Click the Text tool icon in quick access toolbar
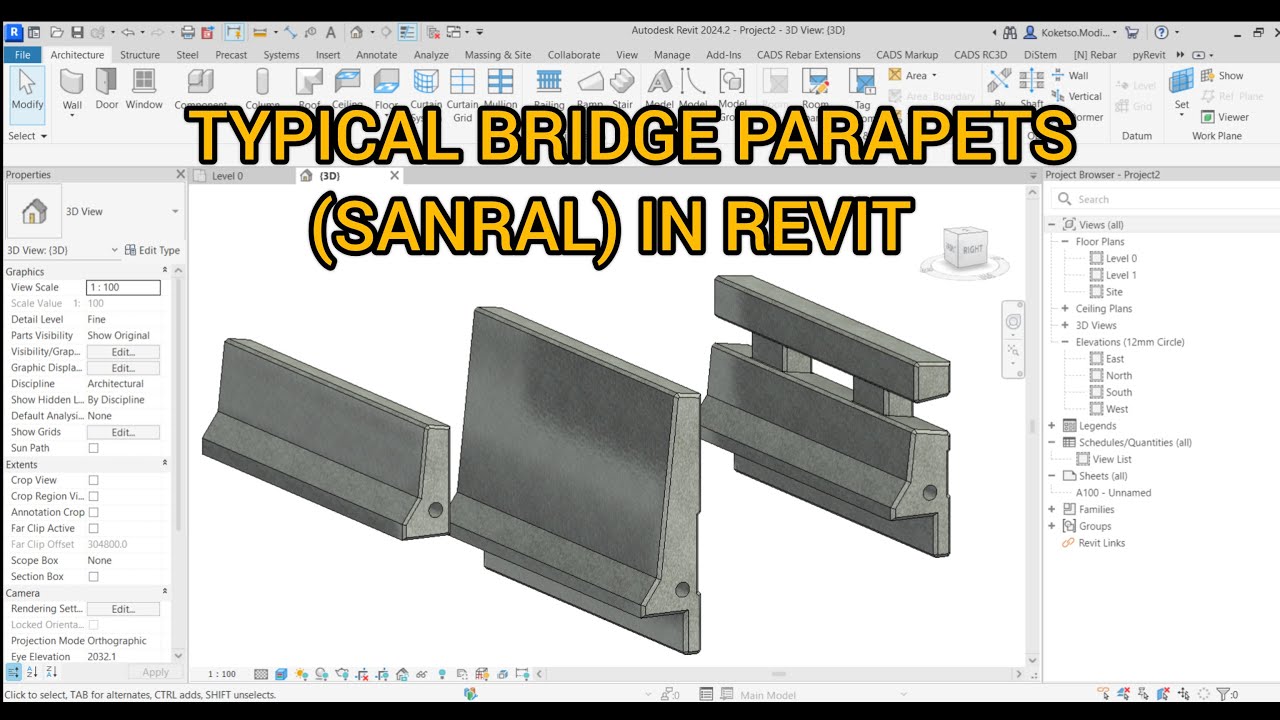The height and width of the screenshot is (720, 1280). (330, 32)
